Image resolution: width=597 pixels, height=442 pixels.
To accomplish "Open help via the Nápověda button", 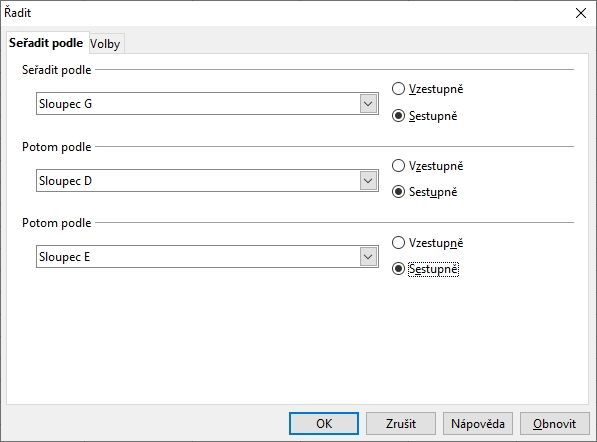I will 477,423.
